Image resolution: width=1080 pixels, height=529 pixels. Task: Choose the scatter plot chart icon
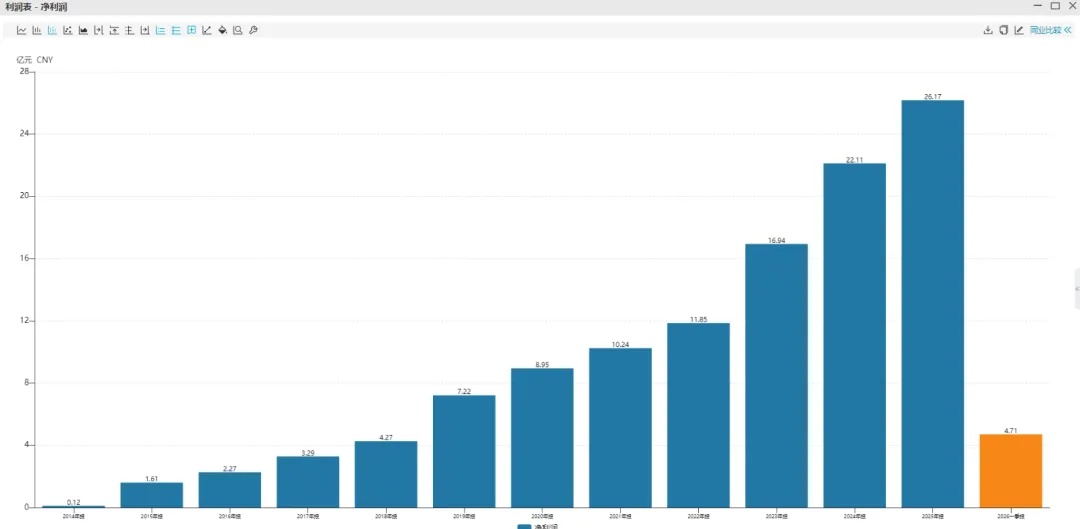(x=68, y=30)
